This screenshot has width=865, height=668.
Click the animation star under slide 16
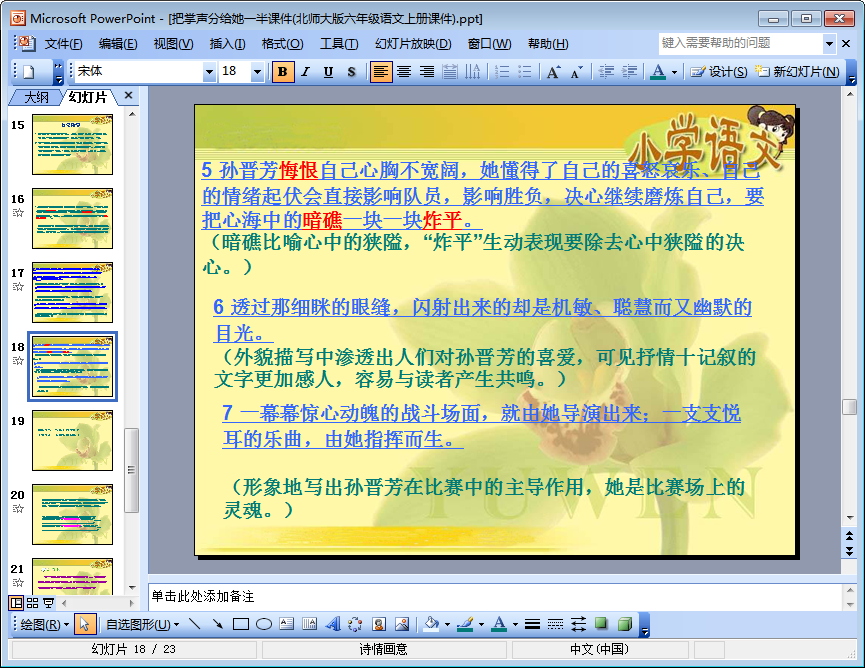point(18,212)
